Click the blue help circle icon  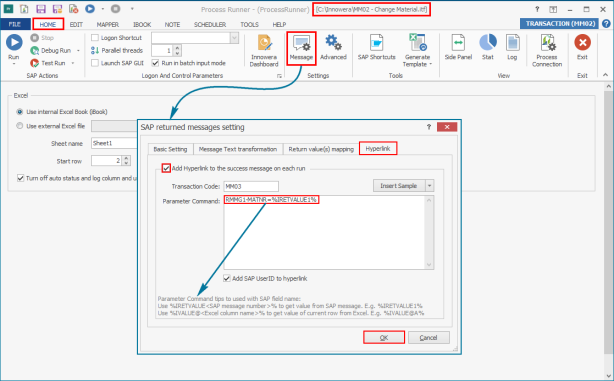[606, 24]
